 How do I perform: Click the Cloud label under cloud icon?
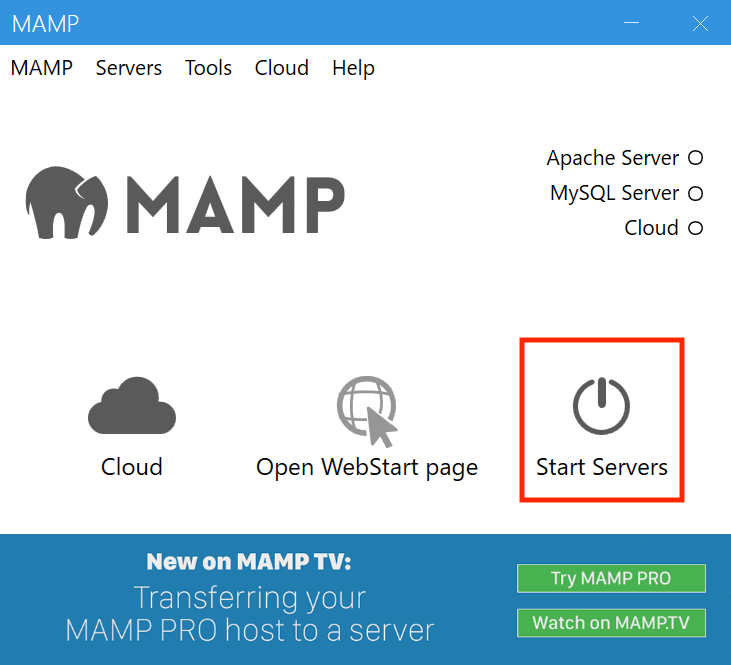[132, 467]
